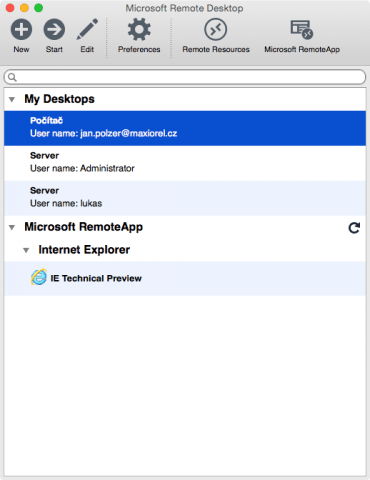
Task: Click the My Desktops heading text
Action: click(59, 99)
